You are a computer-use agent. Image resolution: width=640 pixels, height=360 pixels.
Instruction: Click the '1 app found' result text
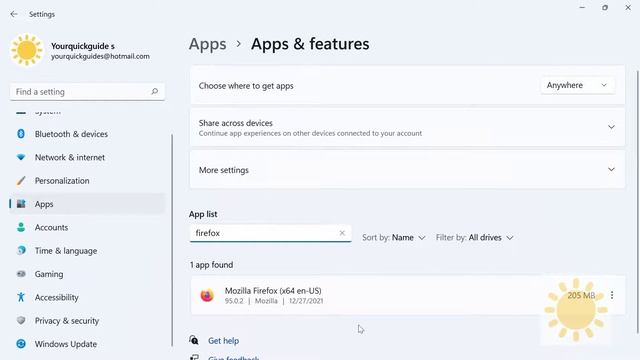(x=211, y=265)
